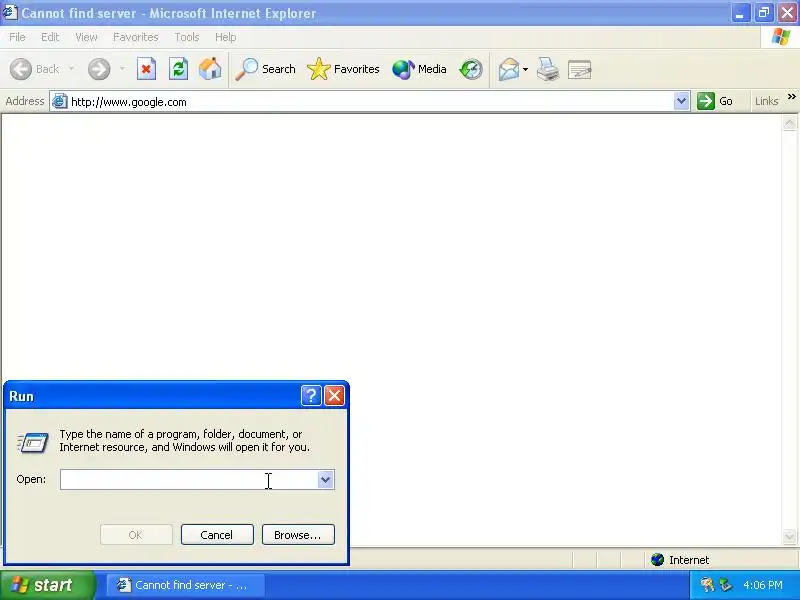Click the Links toolbar label
The image size is (800, 600).
point(766,101)
